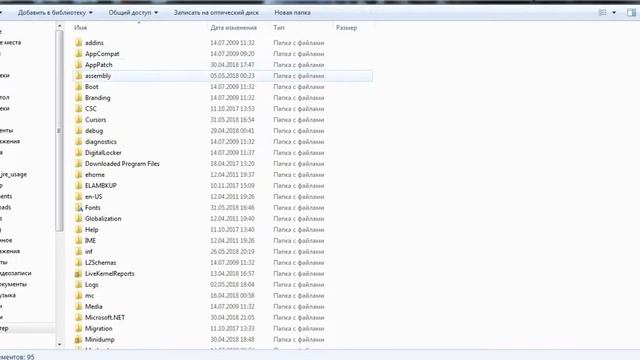The image size is (640, 360).
Task: Sort by the Размер column header
Action: [x=347, y=28]
